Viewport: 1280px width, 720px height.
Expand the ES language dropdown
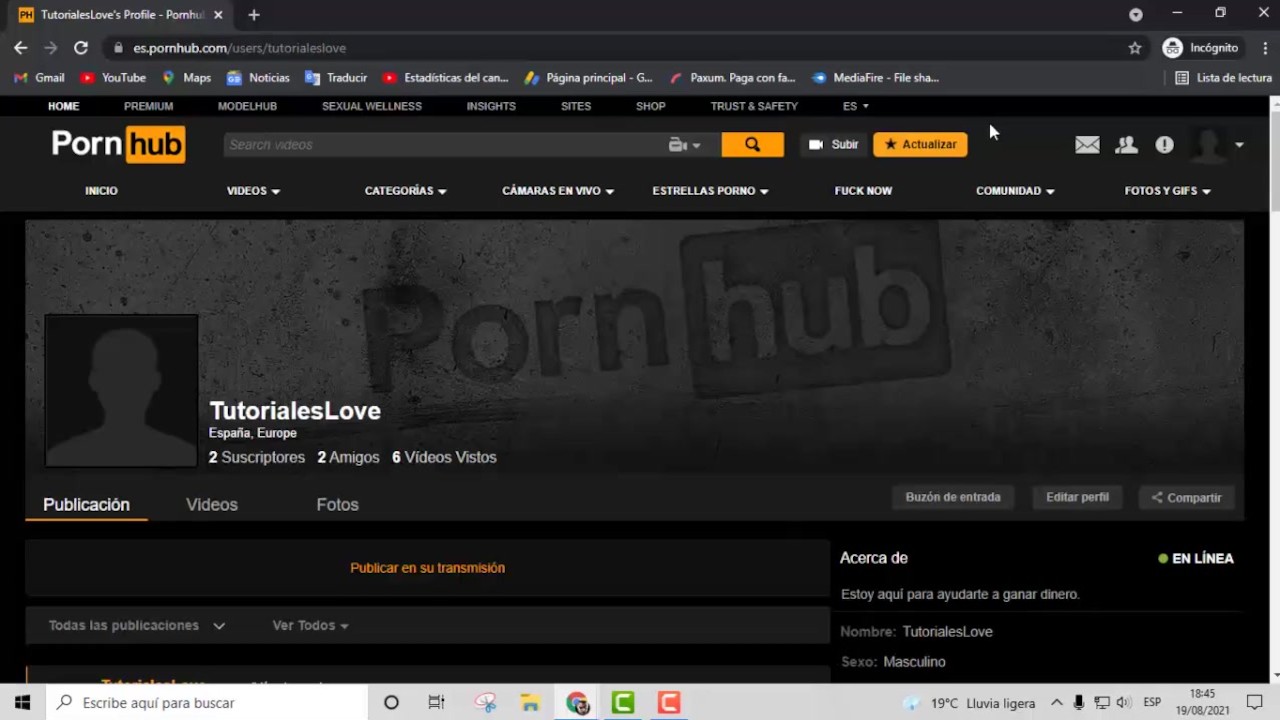click(855, 106)
